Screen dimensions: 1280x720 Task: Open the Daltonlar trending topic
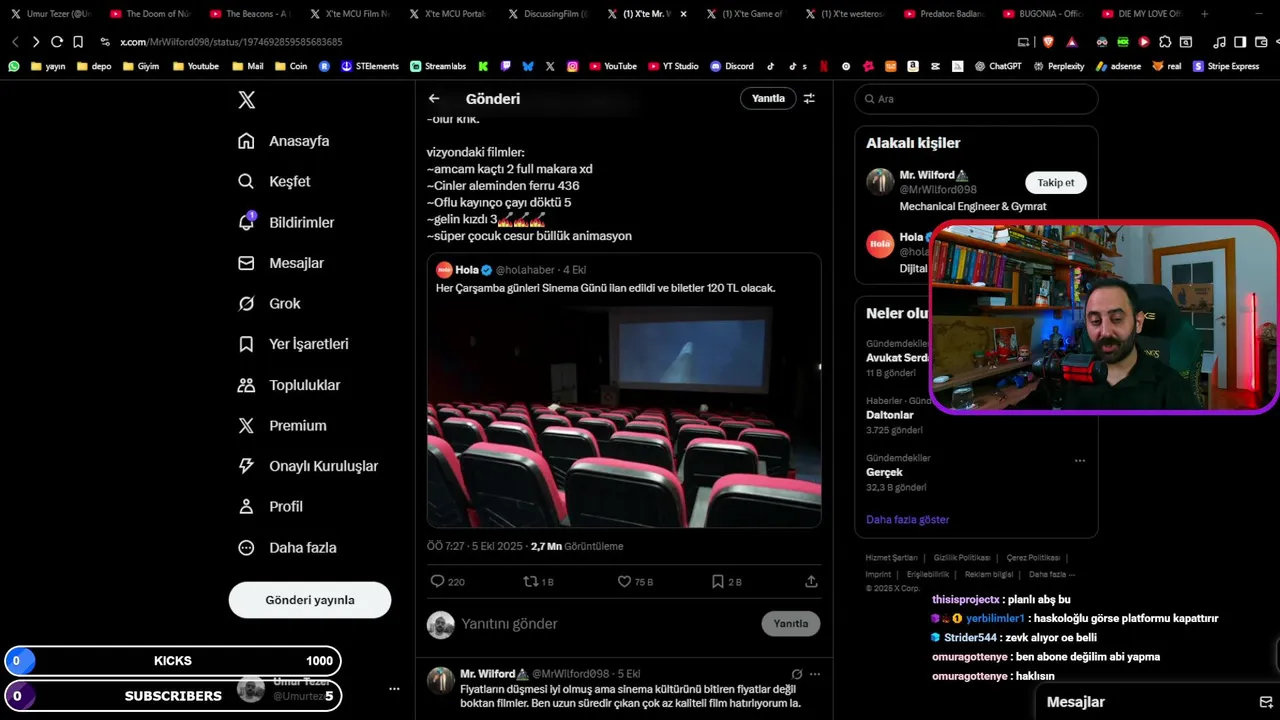coord(889,415)
